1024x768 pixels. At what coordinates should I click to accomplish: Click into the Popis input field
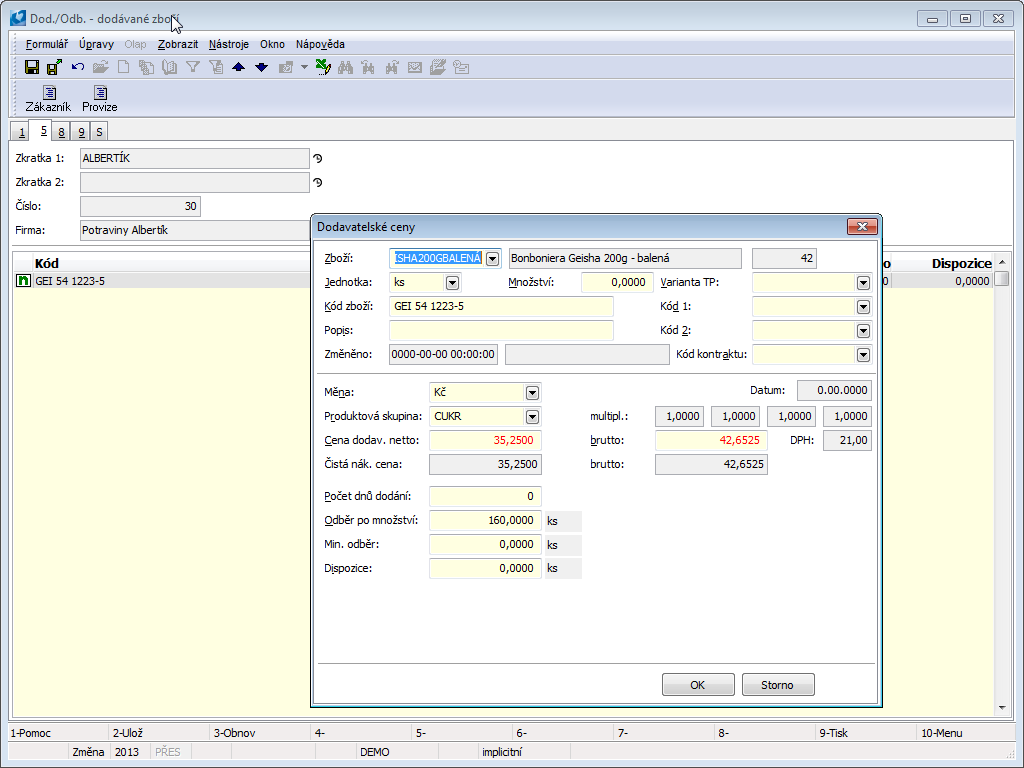point(501,330)
